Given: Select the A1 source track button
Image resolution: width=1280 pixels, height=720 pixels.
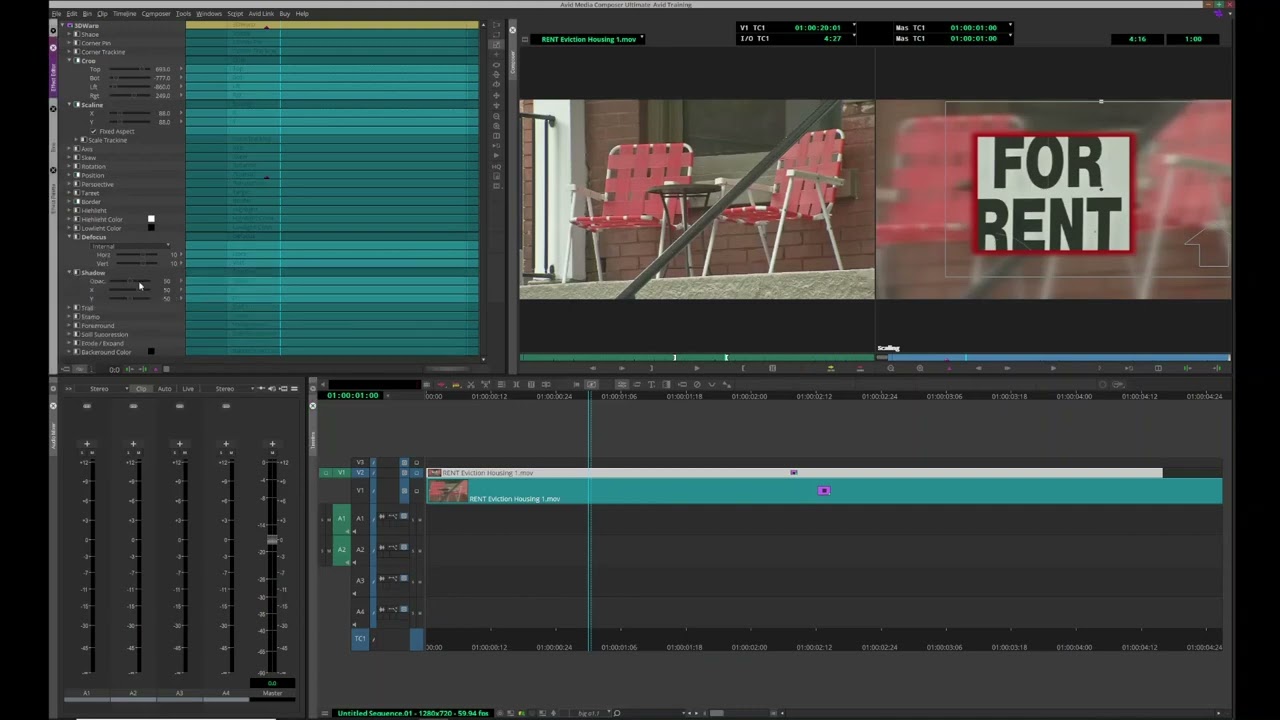Looking at the screenshot, I should click(x=341, y=518).
